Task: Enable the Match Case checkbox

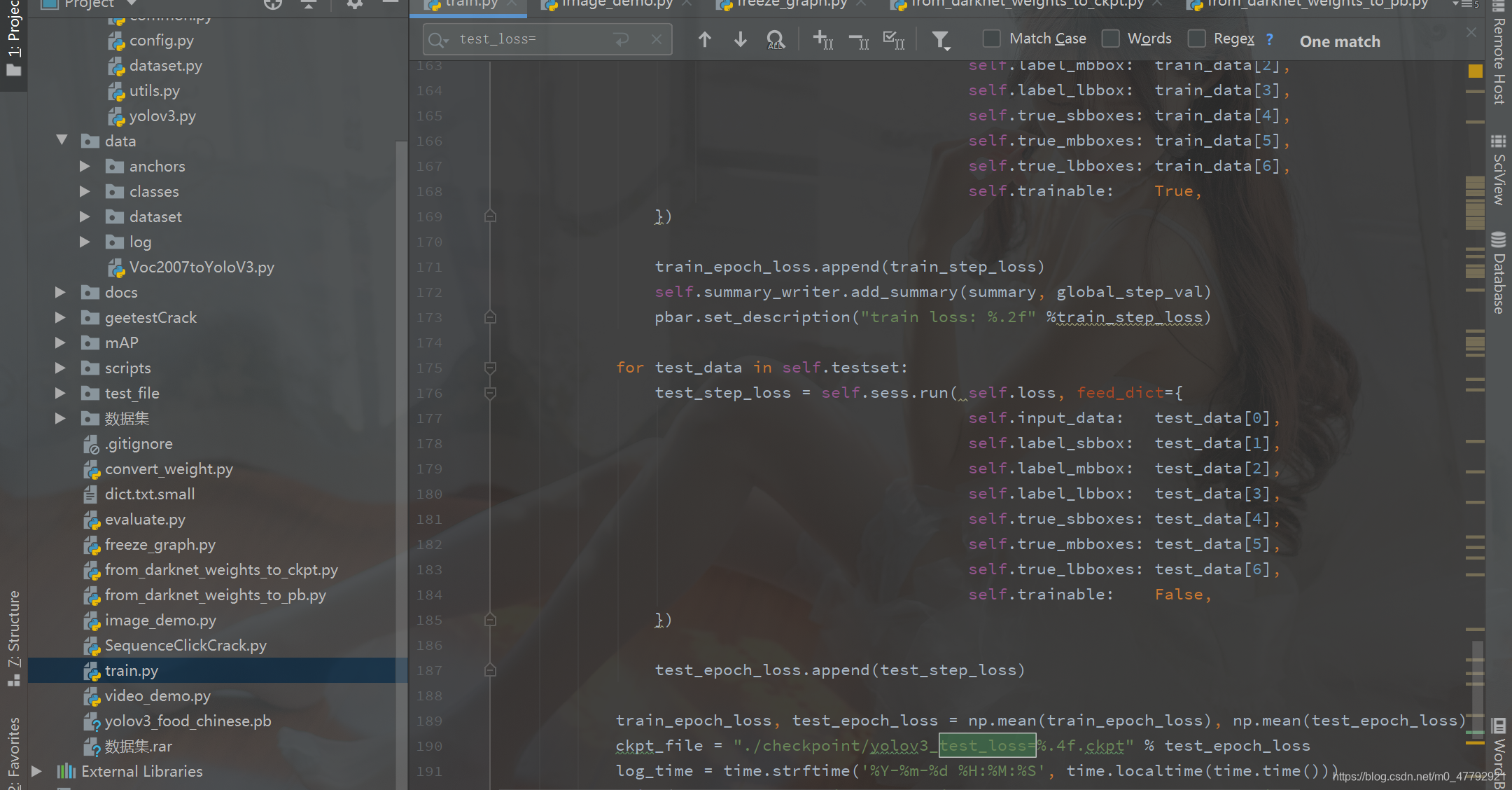Action: [x=991, y=39]
